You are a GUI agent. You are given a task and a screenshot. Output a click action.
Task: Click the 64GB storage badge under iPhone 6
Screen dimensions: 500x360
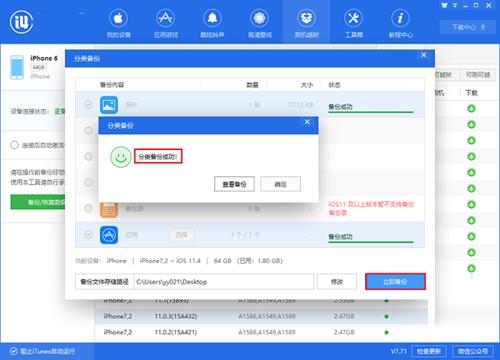(x=39, y=67)
